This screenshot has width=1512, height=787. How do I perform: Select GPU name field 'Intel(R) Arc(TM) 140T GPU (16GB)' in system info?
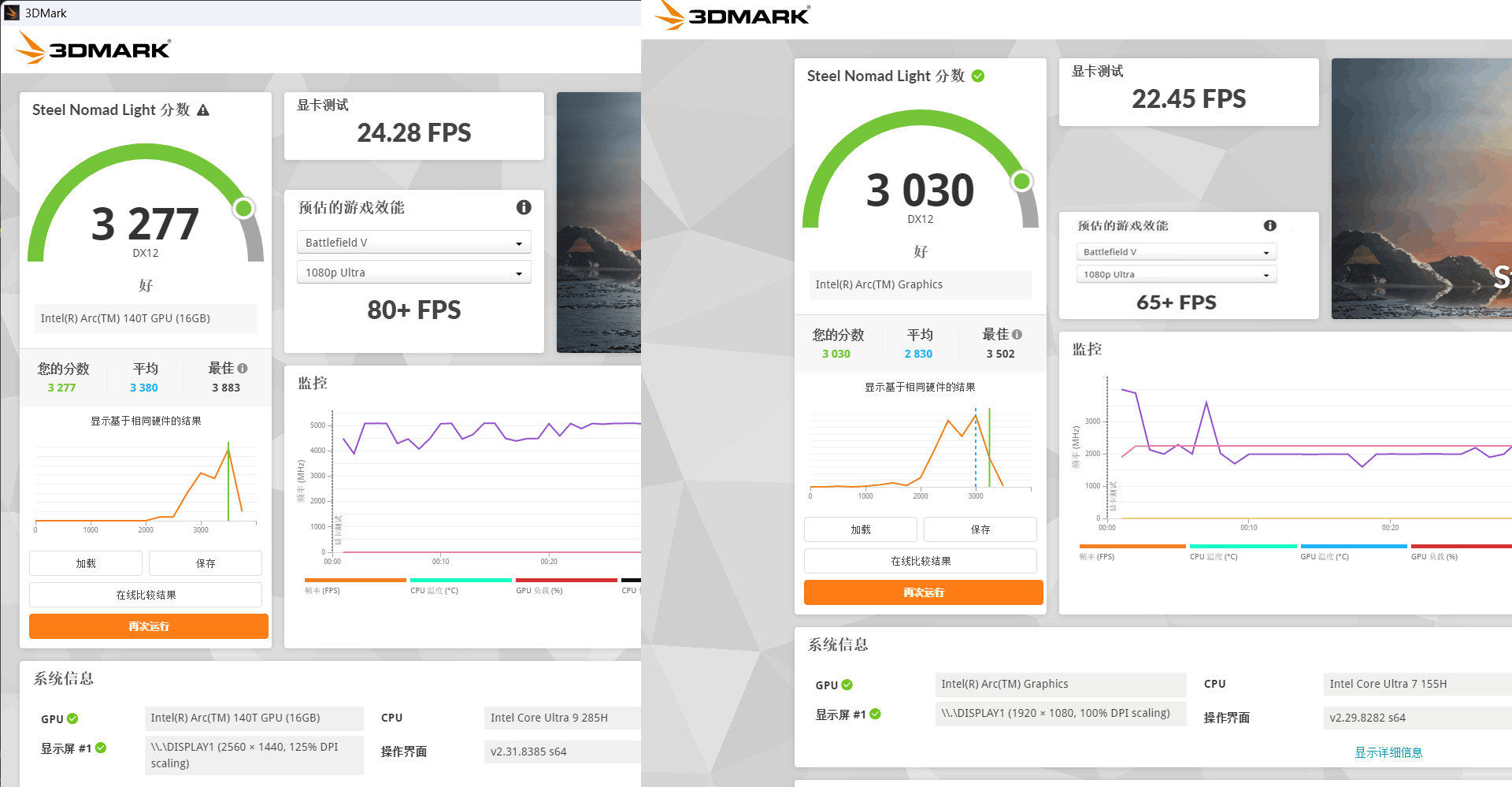click(254, 718)
